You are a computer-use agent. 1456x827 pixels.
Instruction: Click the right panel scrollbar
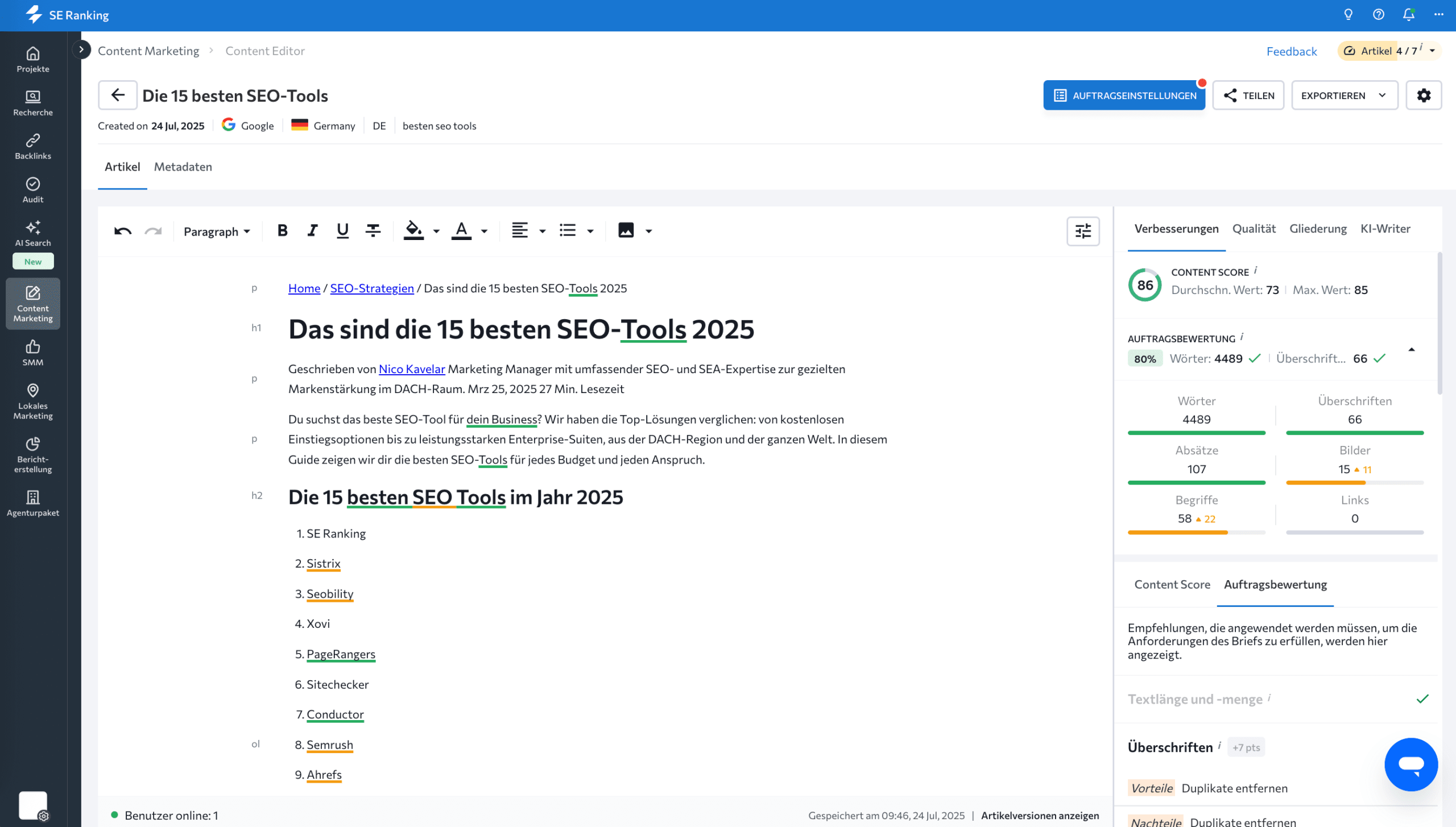pos(1440,323)
